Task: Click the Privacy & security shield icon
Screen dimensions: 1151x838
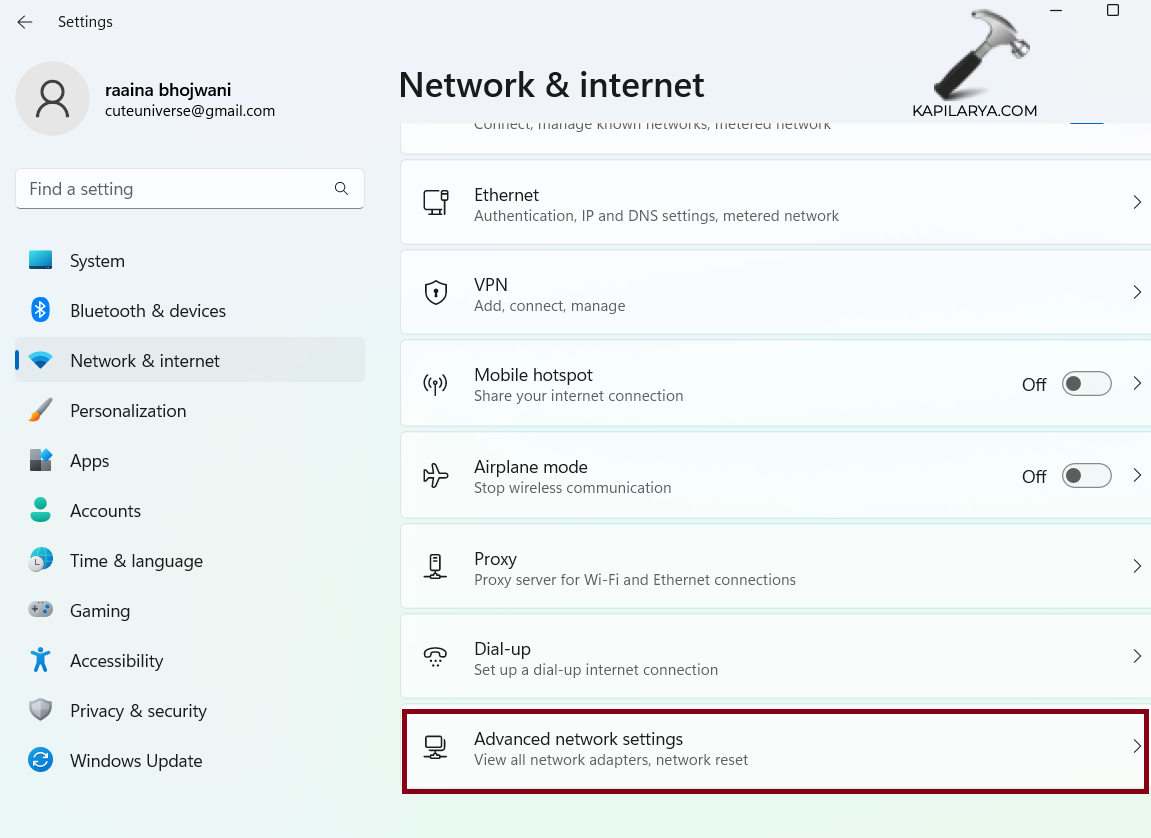Action: (x=40, y=711)
